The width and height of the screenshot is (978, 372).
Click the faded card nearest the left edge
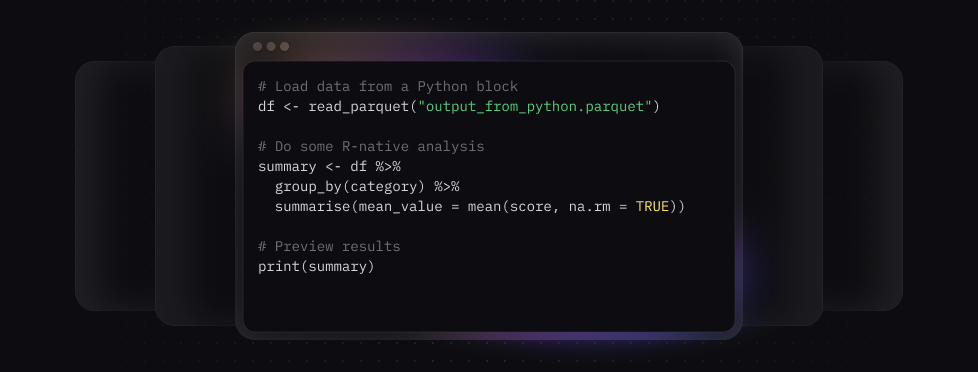[x=115, y=185]
